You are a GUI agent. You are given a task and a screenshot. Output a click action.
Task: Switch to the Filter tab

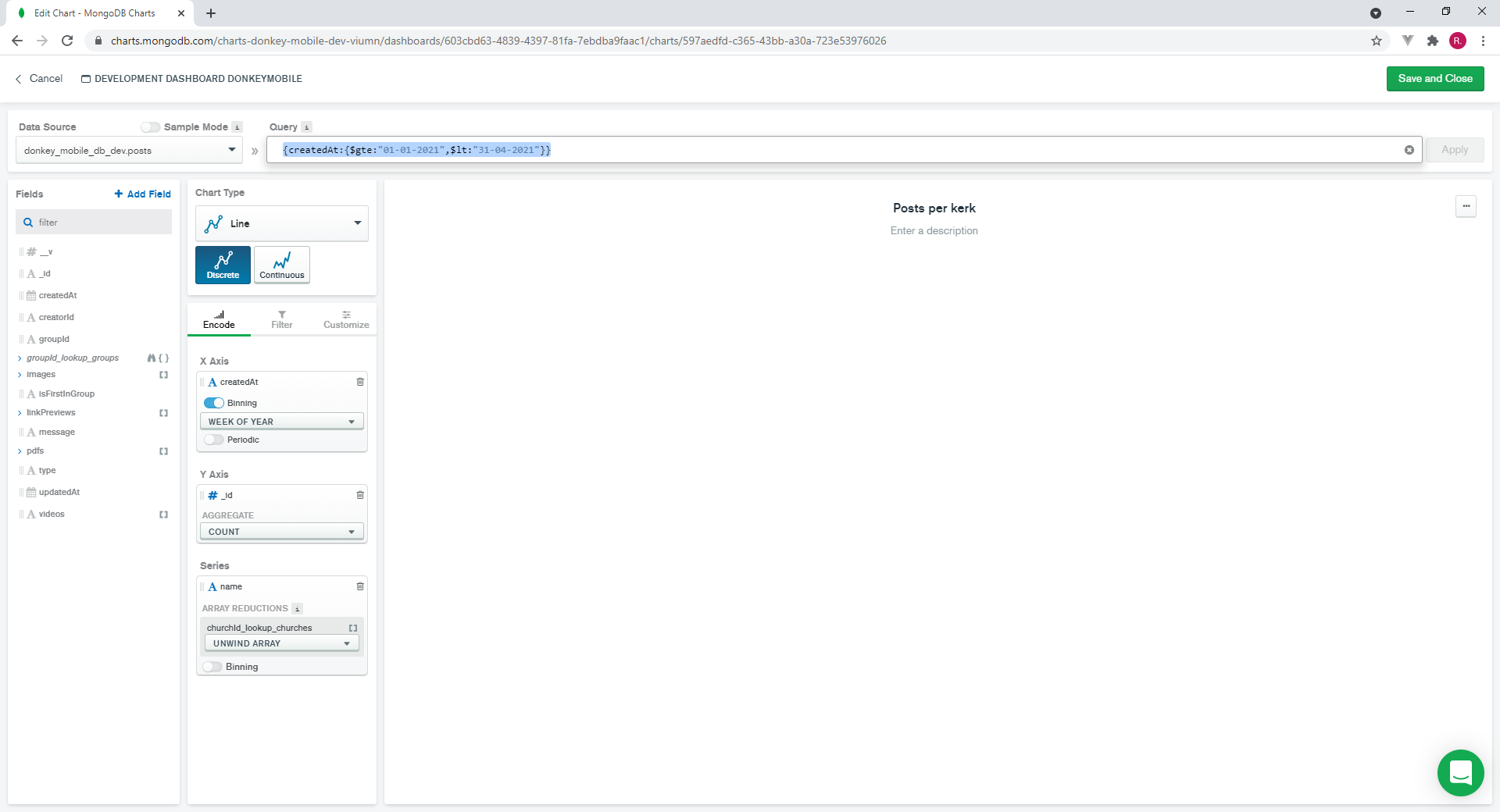point(281,319)
